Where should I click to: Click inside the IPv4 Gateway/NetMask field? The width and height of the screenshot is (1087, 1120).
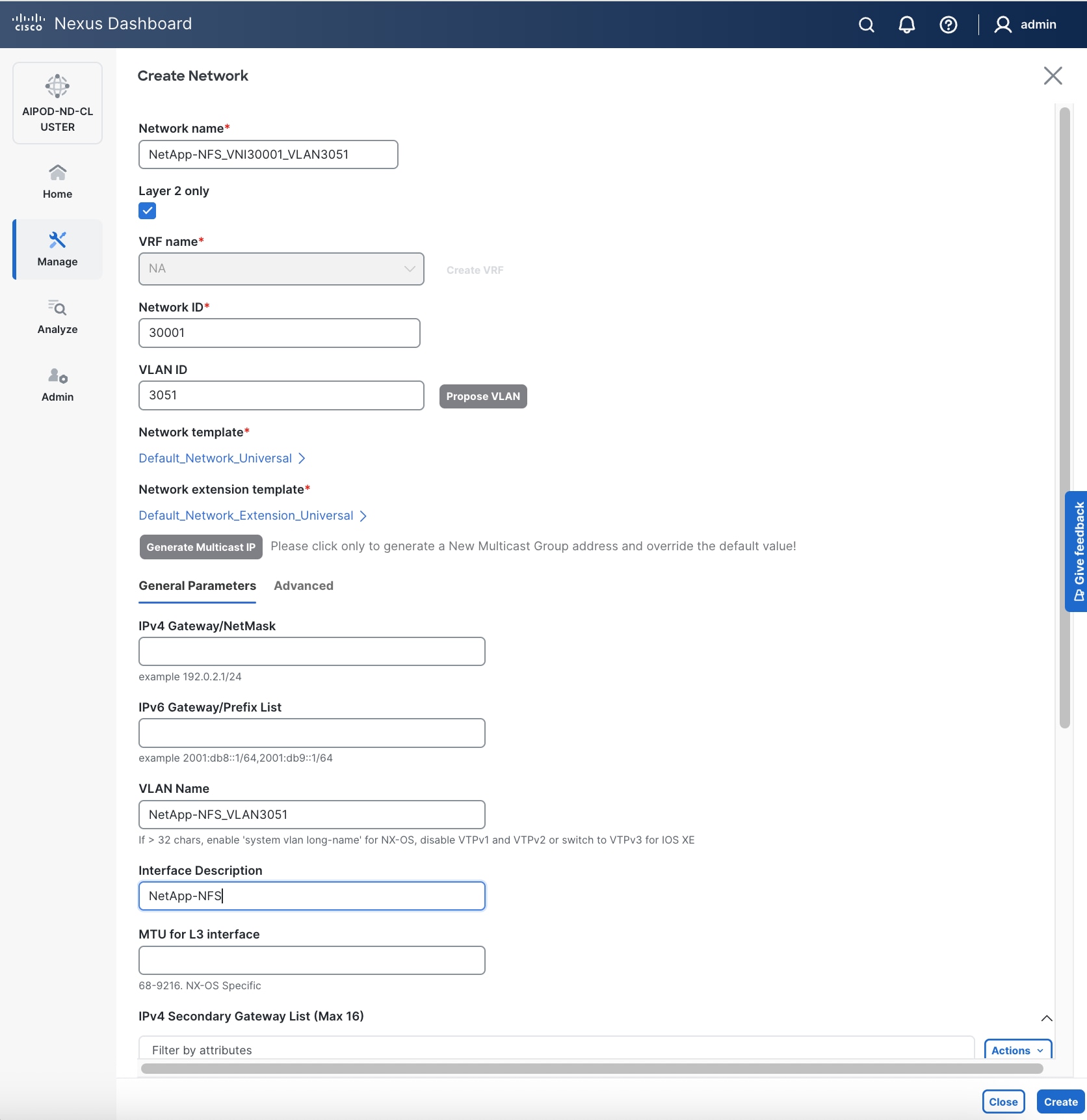tap(311, 651)
